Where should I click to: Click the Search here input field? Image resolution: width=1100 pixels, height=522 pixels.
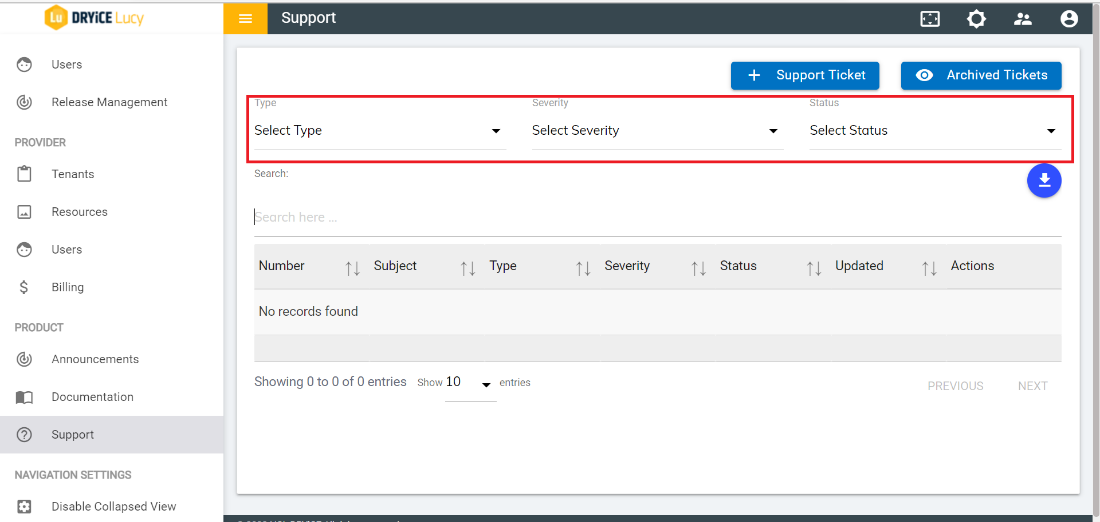click(656, 217)
